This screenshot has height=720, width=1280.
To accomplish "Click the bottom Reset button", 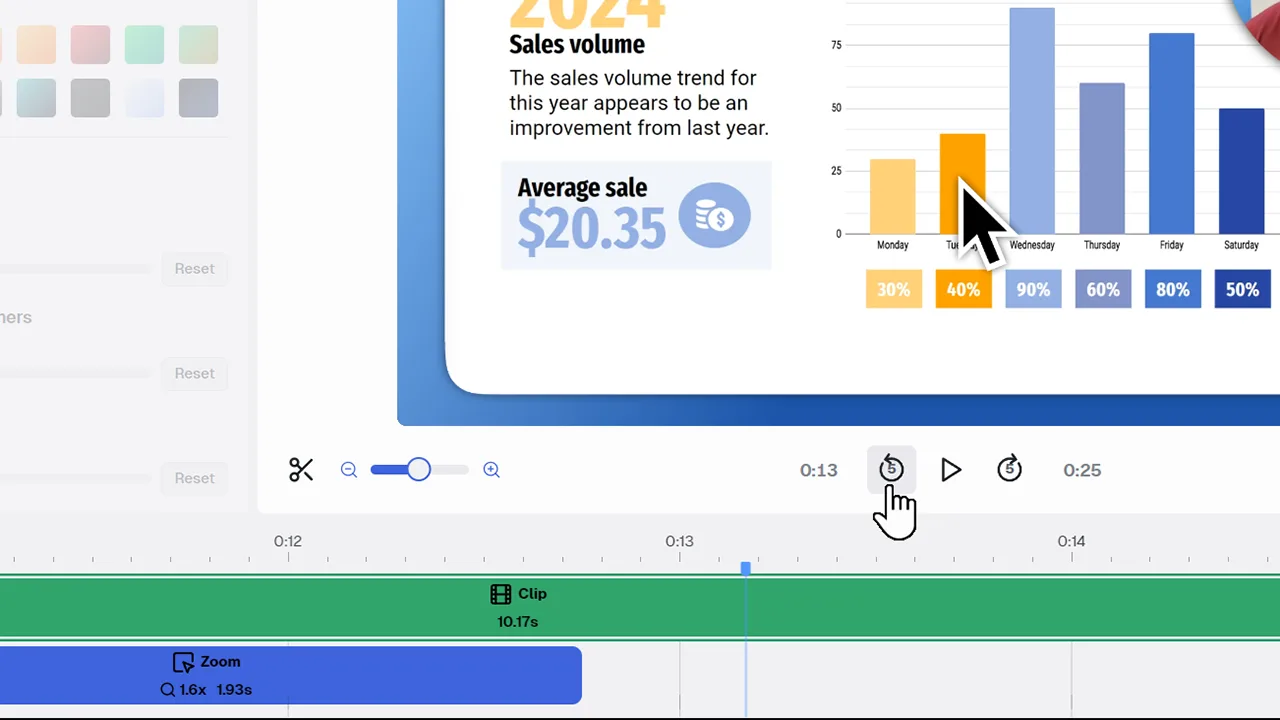I will click(194, 478).
